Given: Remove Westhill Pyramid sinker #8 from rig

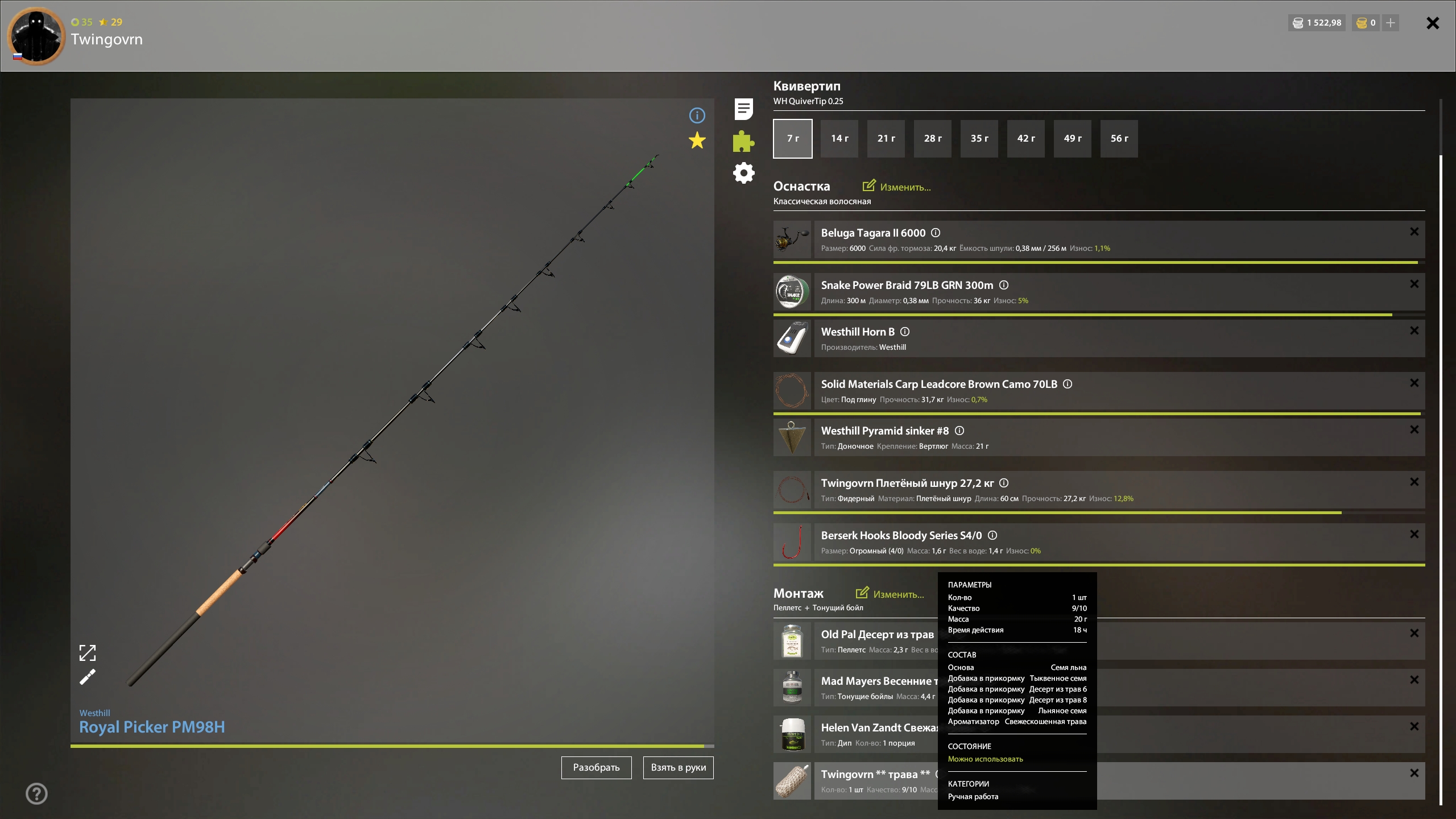Looking at the screenshot, I should coord(1414,430).
